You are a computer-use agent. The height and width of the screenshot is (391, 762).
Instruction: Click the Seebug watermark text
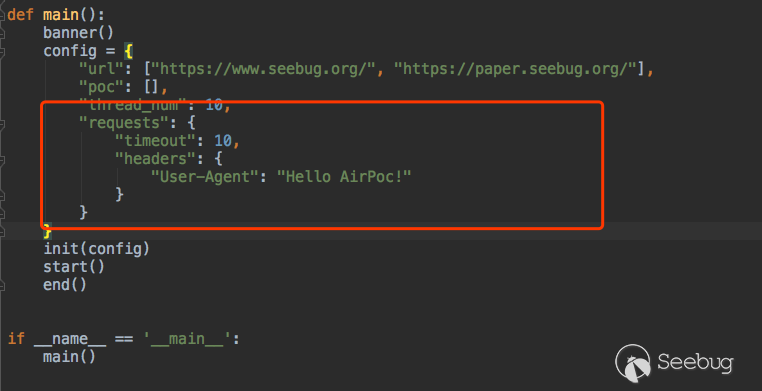[695, 363]
